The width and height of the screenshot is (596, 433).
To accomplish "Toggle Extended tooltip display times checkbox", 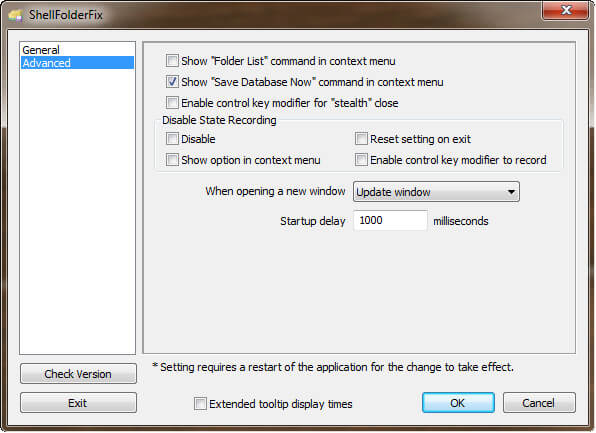I will tap(200, 403).
